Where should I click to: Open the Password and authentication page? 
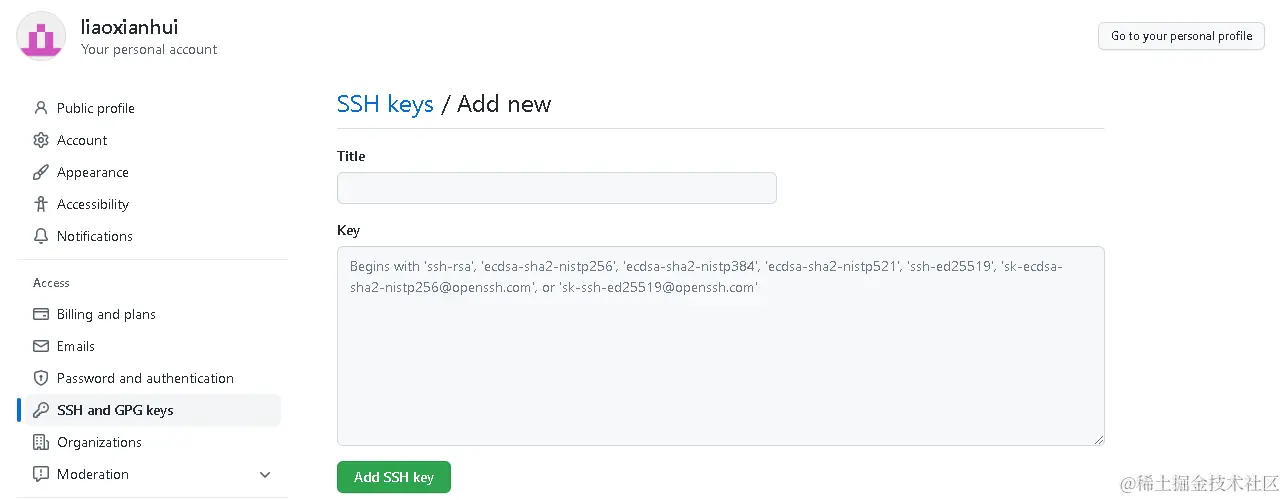click(145, 378)
